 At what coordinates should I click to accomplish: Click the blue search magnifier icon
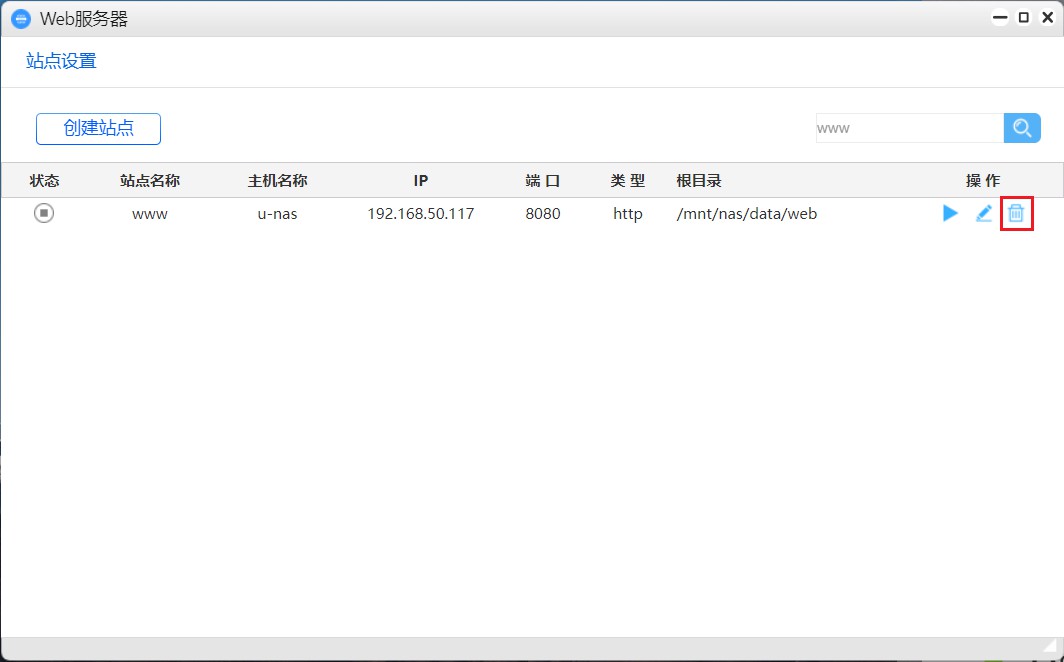(x=1021, y=128)
